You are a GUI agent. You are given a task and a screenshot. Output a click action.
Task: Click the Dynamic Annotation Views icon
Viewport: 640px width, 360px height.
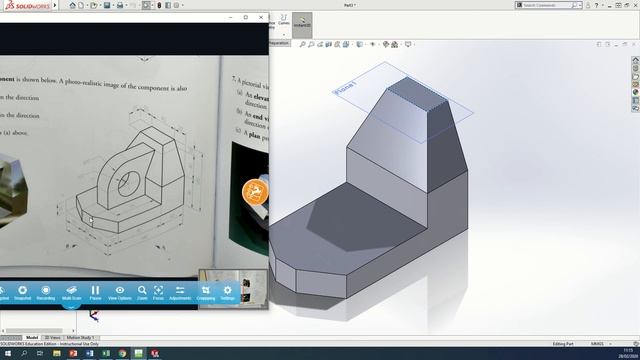(x=337, y=44)
